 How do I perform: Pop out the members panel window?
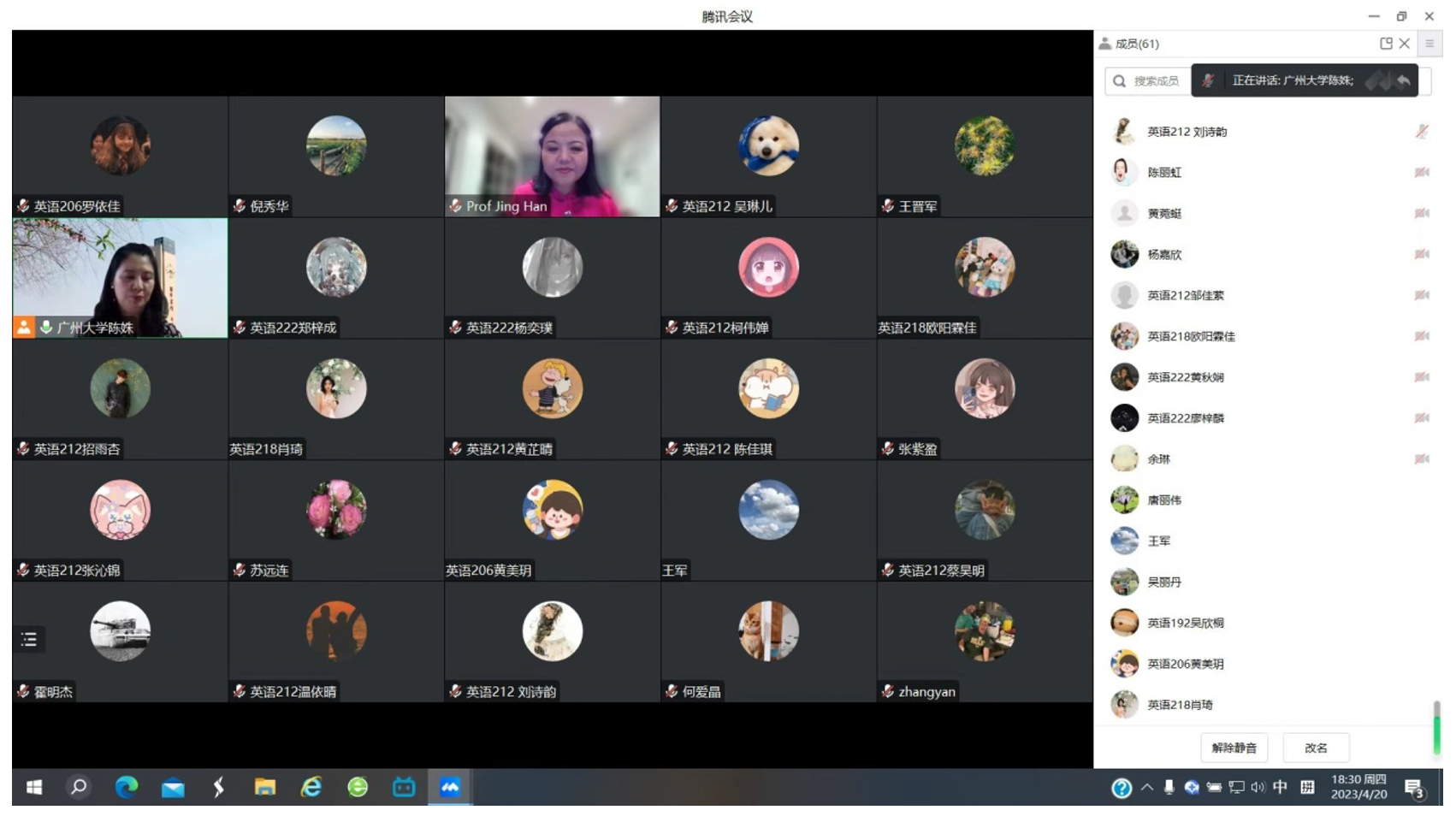coord(1385,44)
